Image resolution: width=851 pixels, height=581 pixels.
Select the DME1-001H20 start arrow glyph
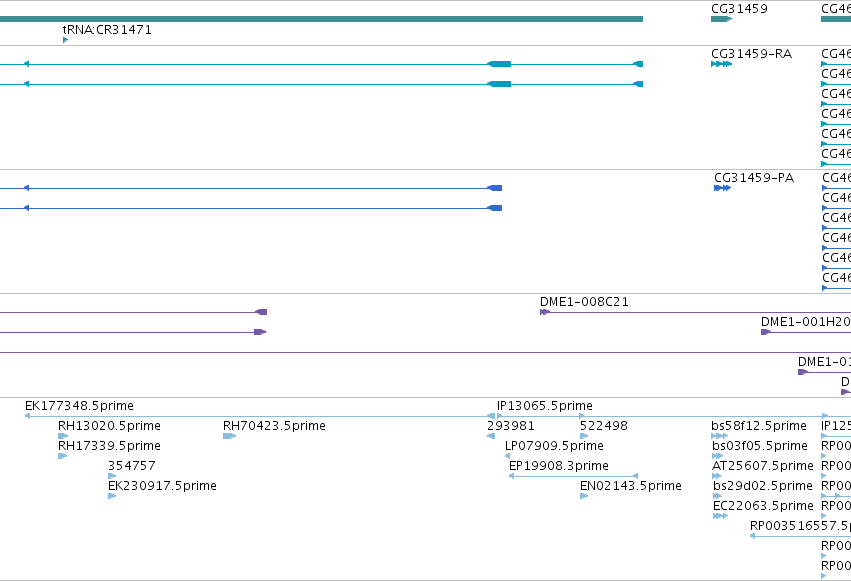click(766, 332)
